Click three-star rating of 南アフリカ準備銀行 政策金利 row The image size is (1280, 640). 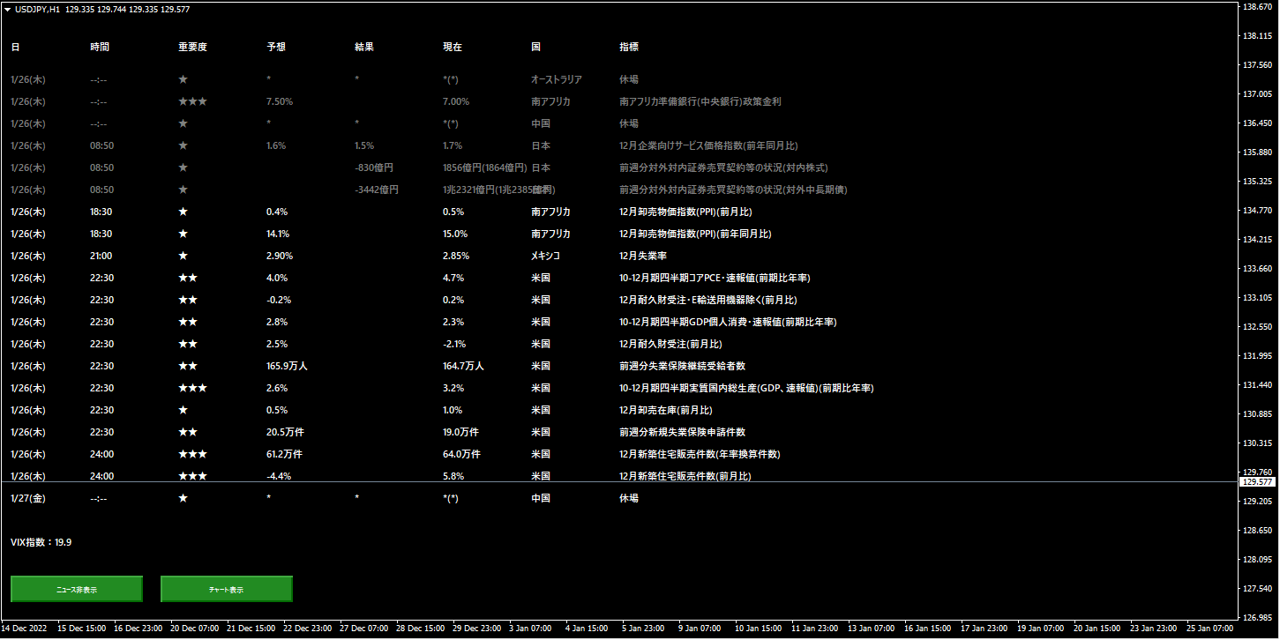(x=192, y=102)
